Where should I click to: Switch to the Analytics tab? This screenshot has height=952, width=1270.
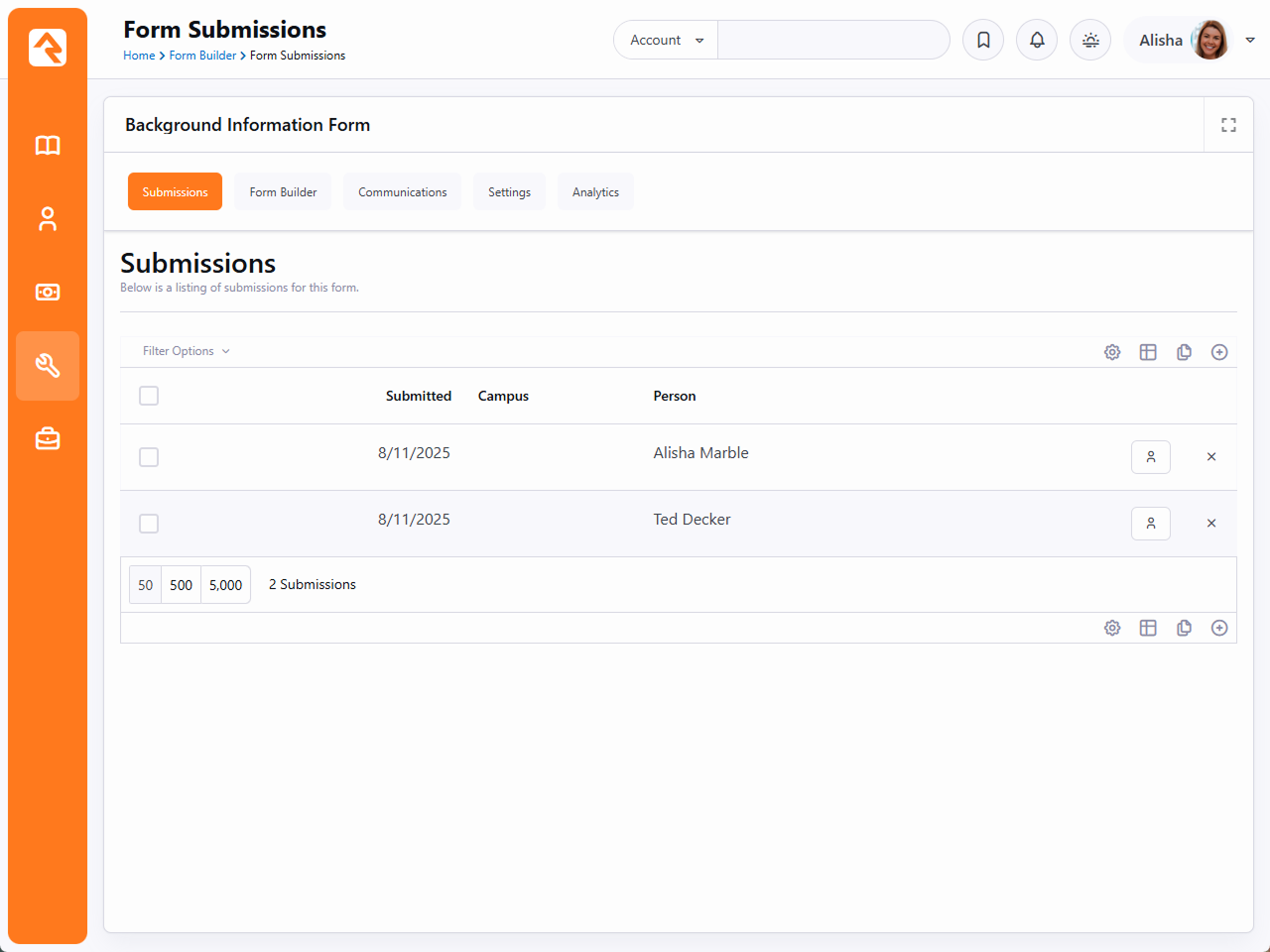coord(595,192)
